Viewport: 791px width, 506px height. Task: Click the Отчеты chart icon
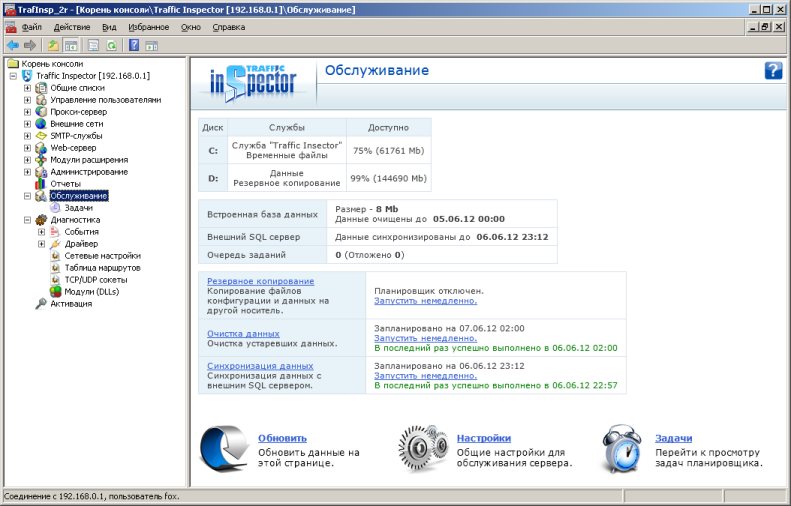[x=40, y=184]
